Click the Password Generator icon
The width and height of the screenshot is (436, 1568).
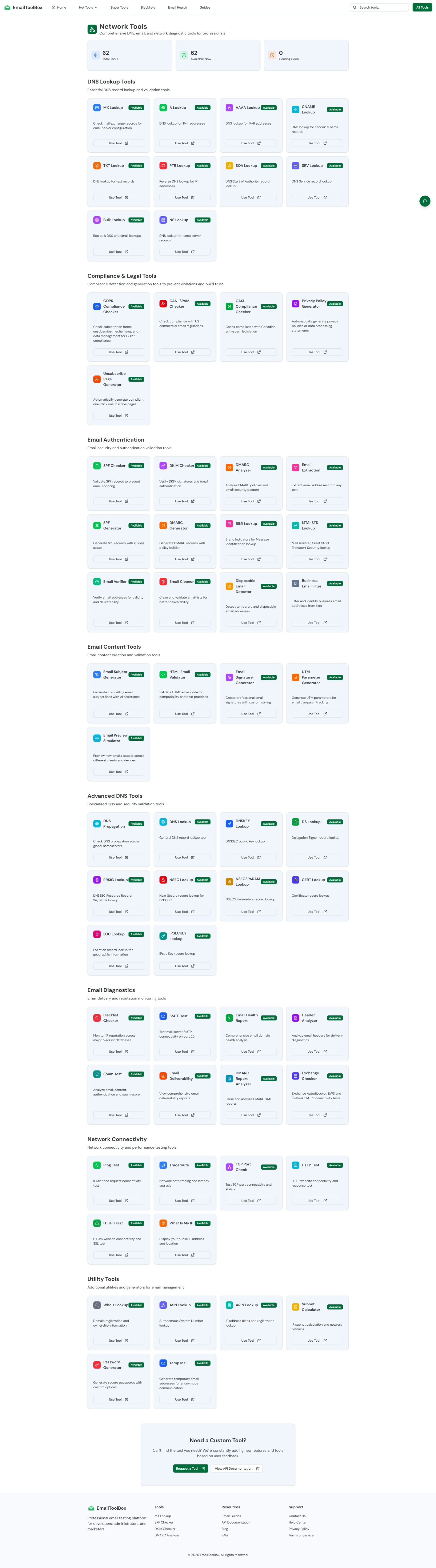97,1365
